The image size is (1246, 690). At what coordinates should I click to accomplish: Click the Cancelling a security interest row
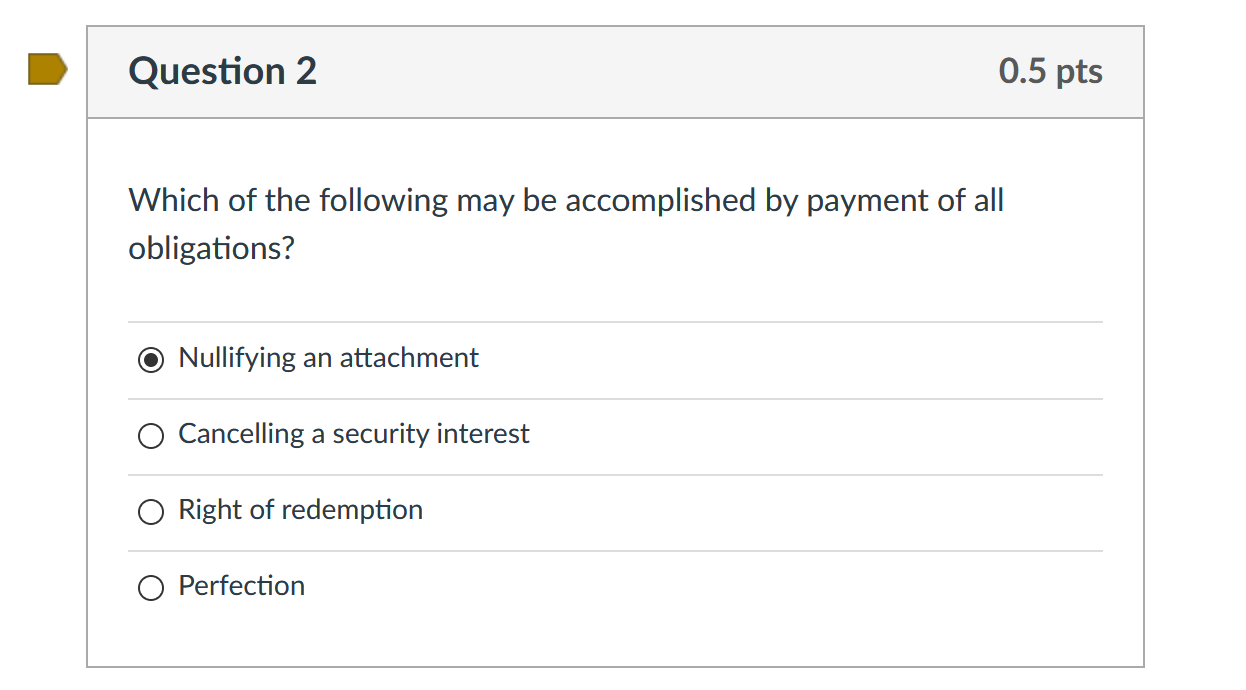(353, 434)
